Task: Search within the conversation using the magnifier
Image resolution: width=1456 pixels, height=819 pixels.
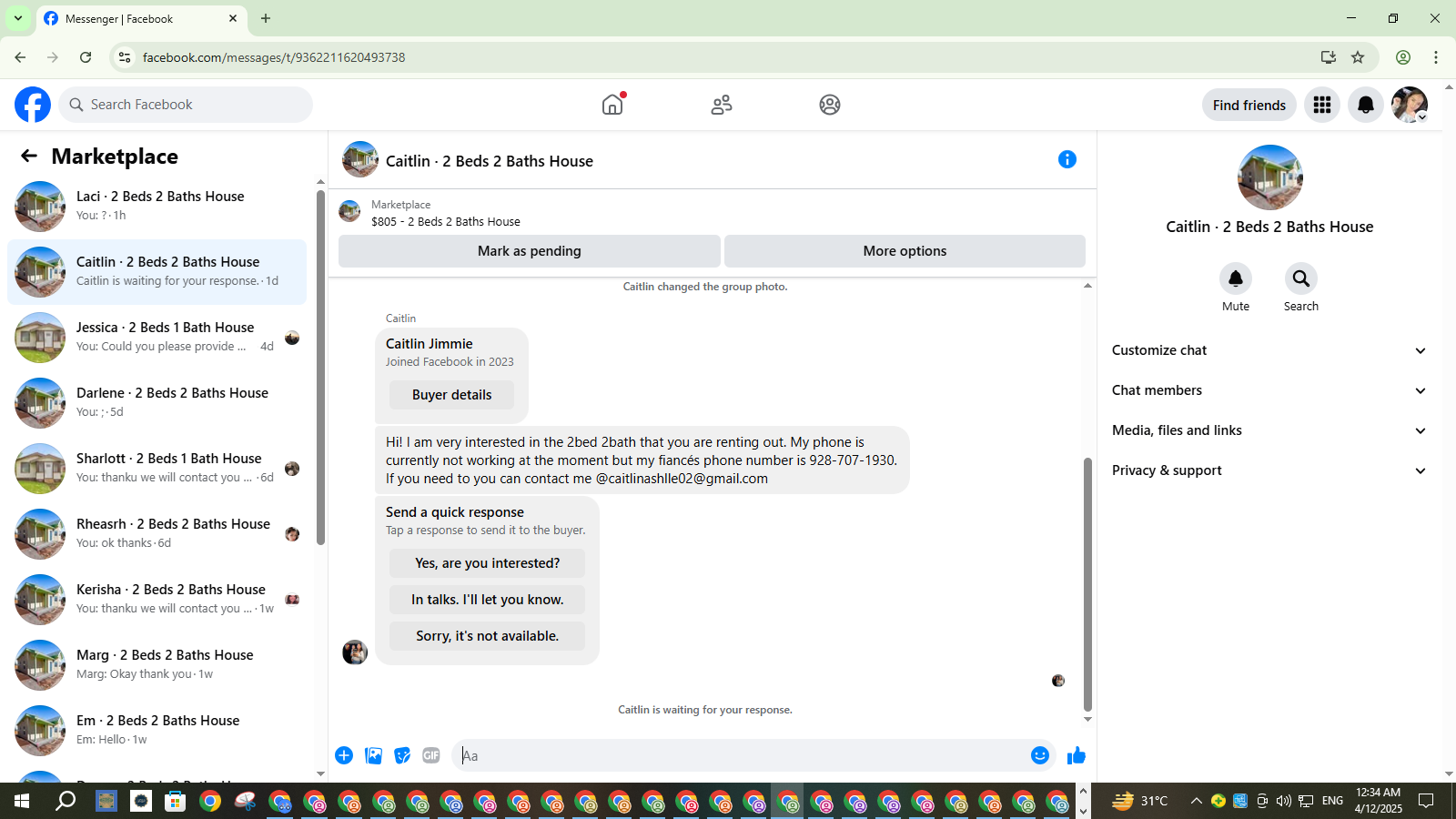Action: [x=1301, y=278]
